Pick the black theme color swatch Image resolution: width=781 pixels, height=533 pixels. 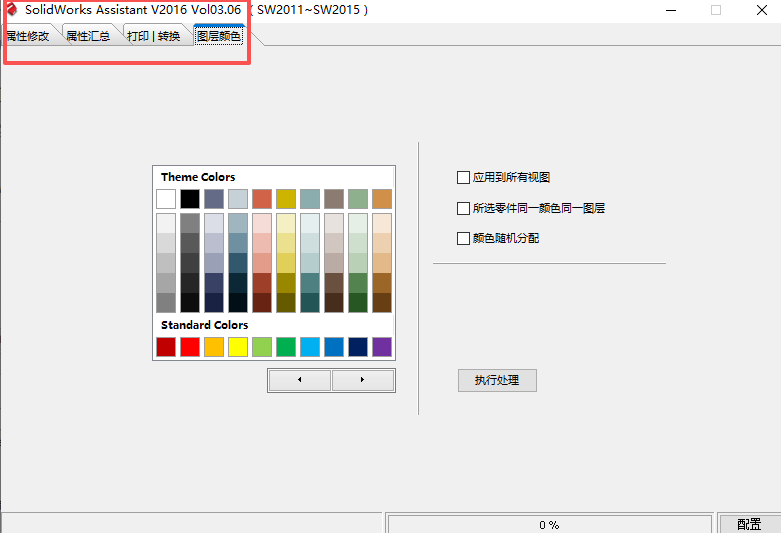point(190,199)
